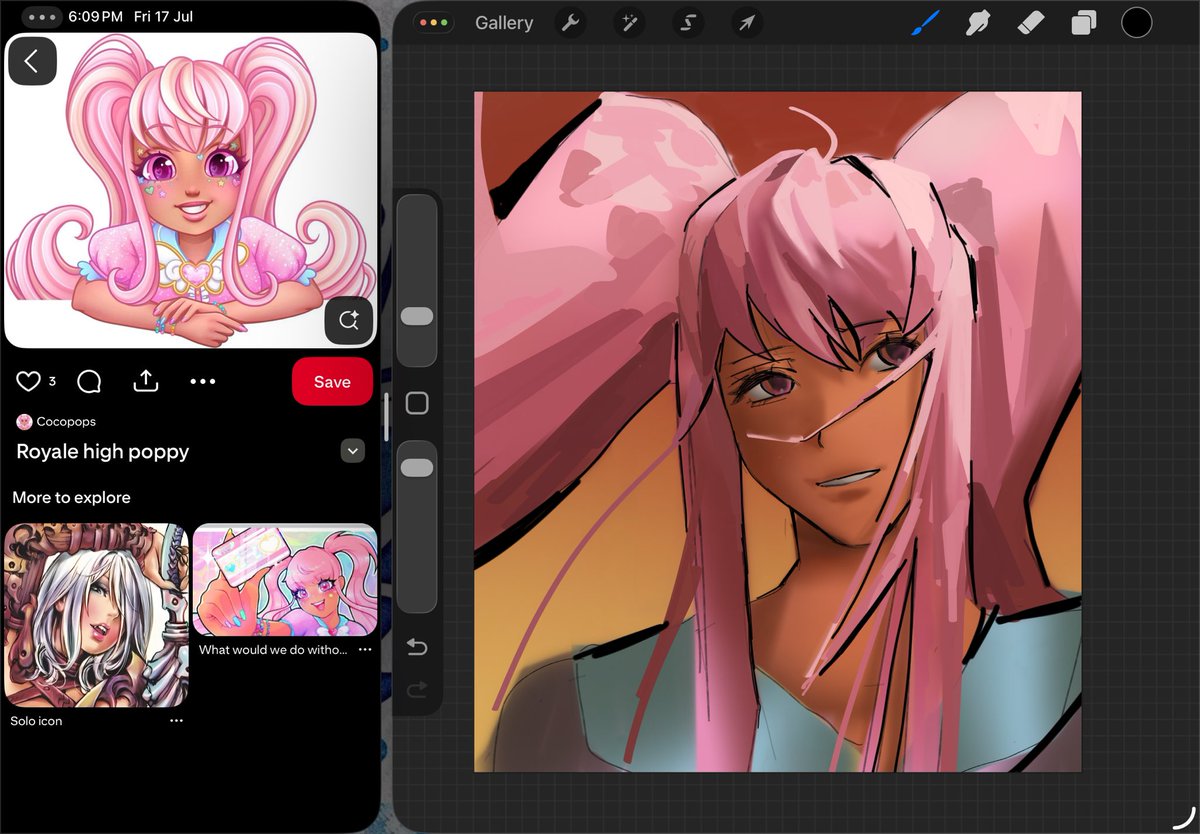Undo the last stroke

417,648
